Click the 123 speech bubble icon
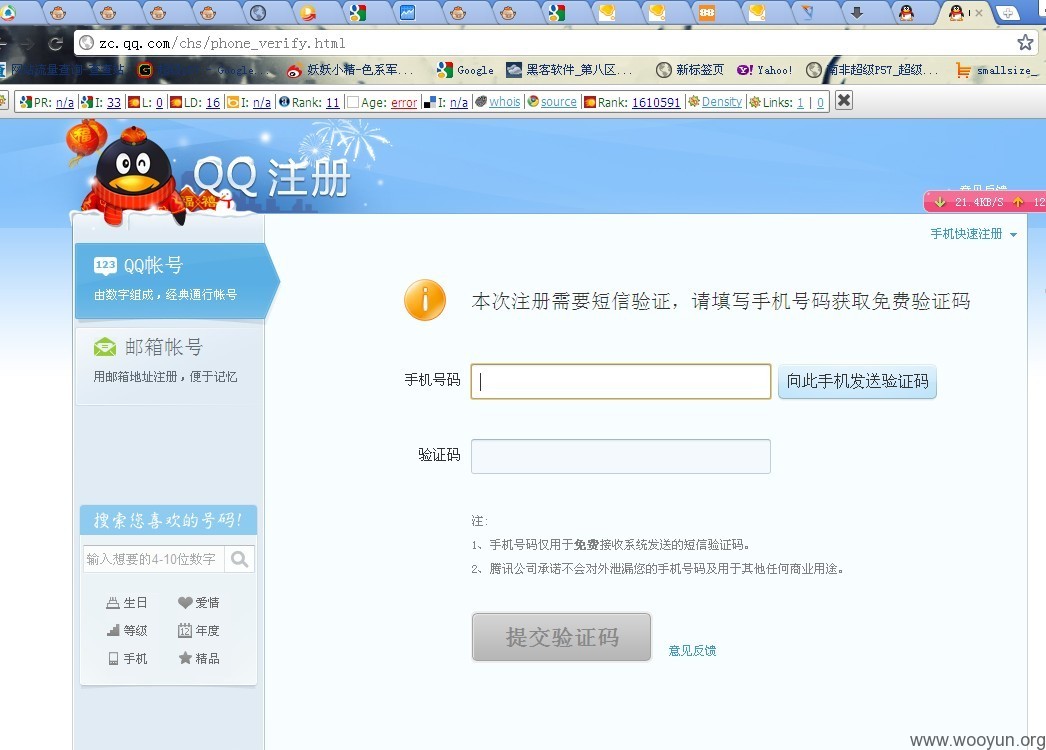Screen dimensions: 1046x750 [105, 266]
